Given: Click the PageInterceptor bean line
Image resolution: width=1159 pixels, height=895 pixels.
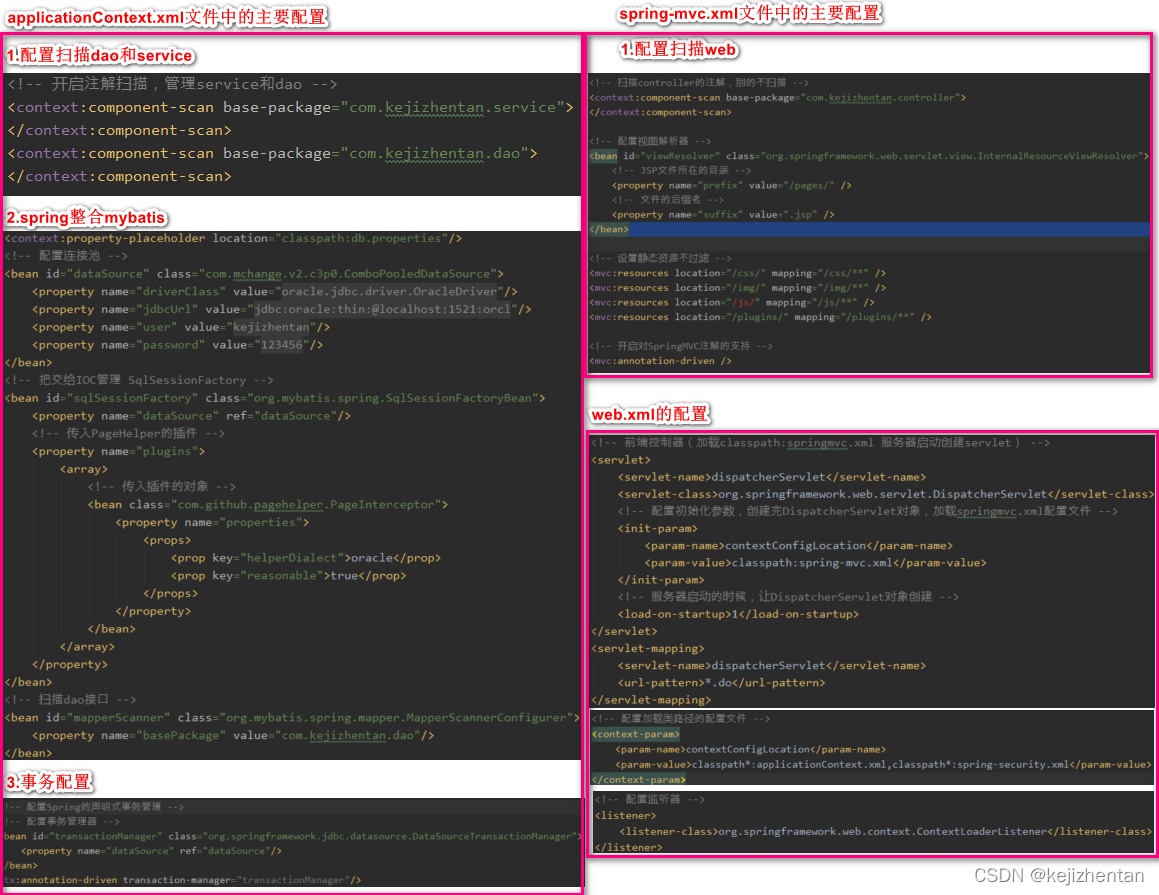Looking at the screenshot, I should click(268, 504).
